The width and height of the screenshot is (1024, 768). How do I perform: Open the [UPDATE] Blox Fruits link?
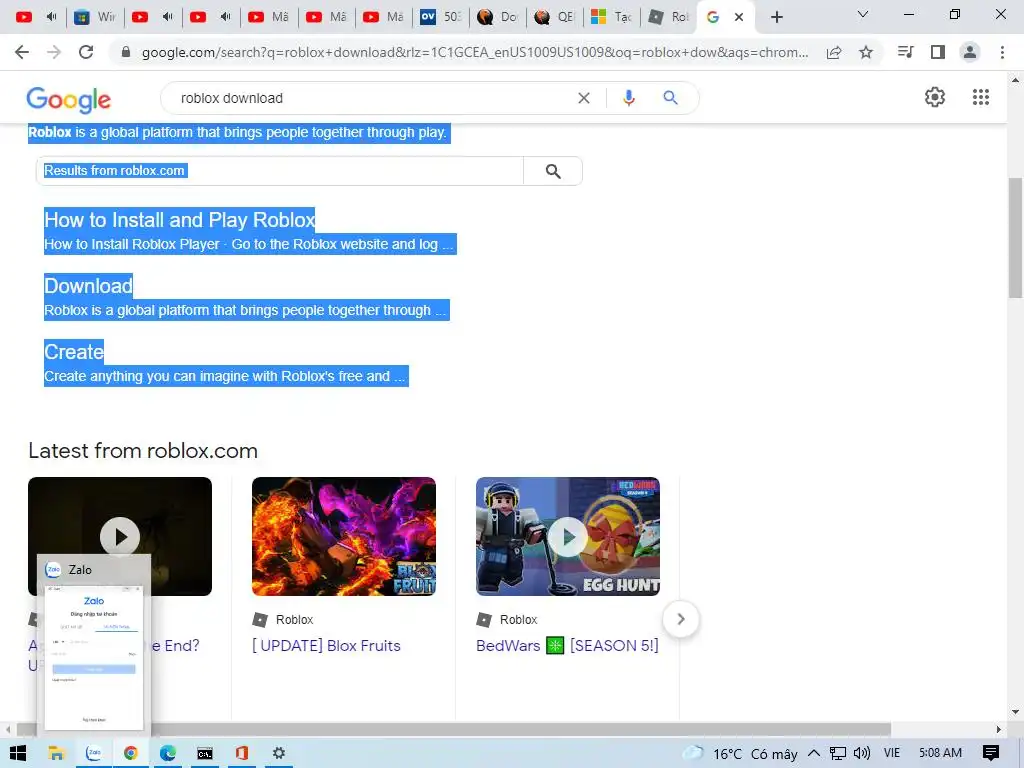tap(327, 646)
